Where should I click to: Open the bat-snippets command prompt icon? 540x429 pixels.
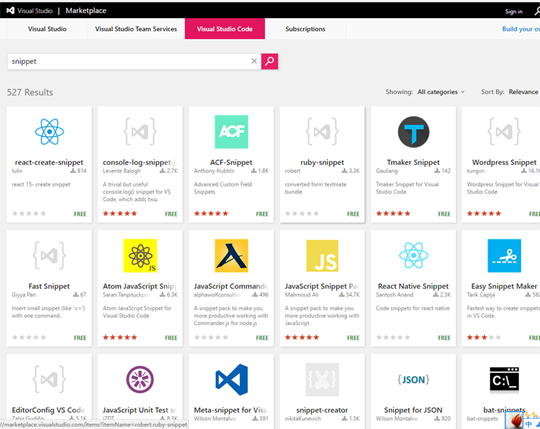coord(504,379)
